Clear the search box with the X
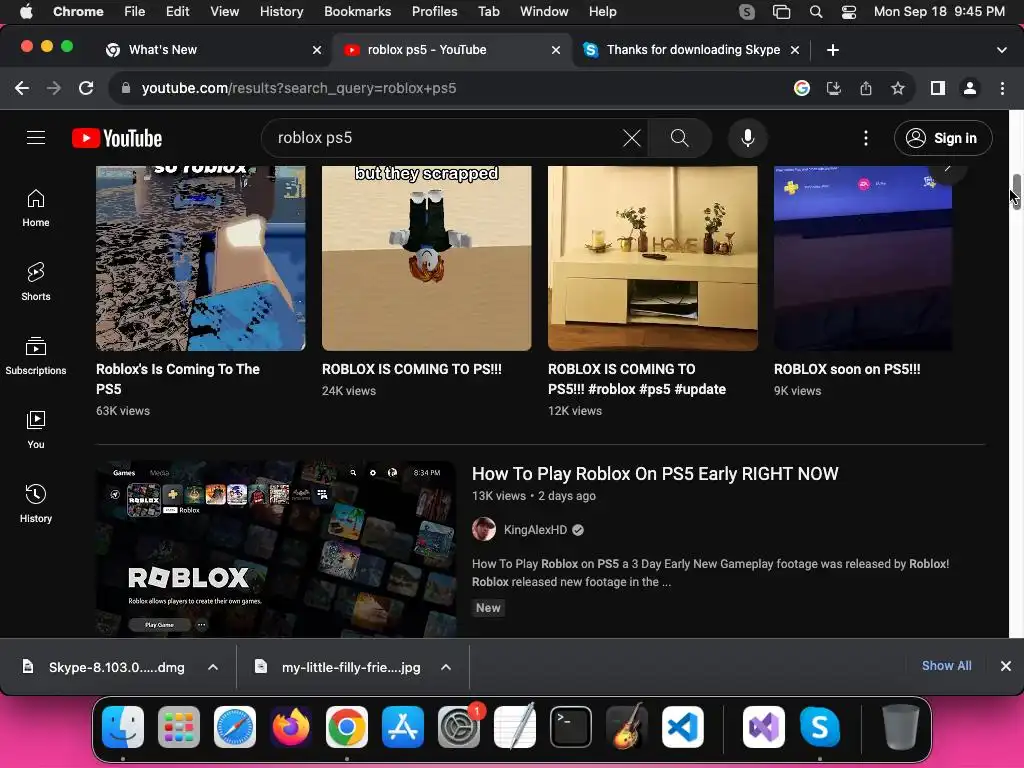Image resolution: width=1024 pixels, height=768 pixels. pos(632,138)
